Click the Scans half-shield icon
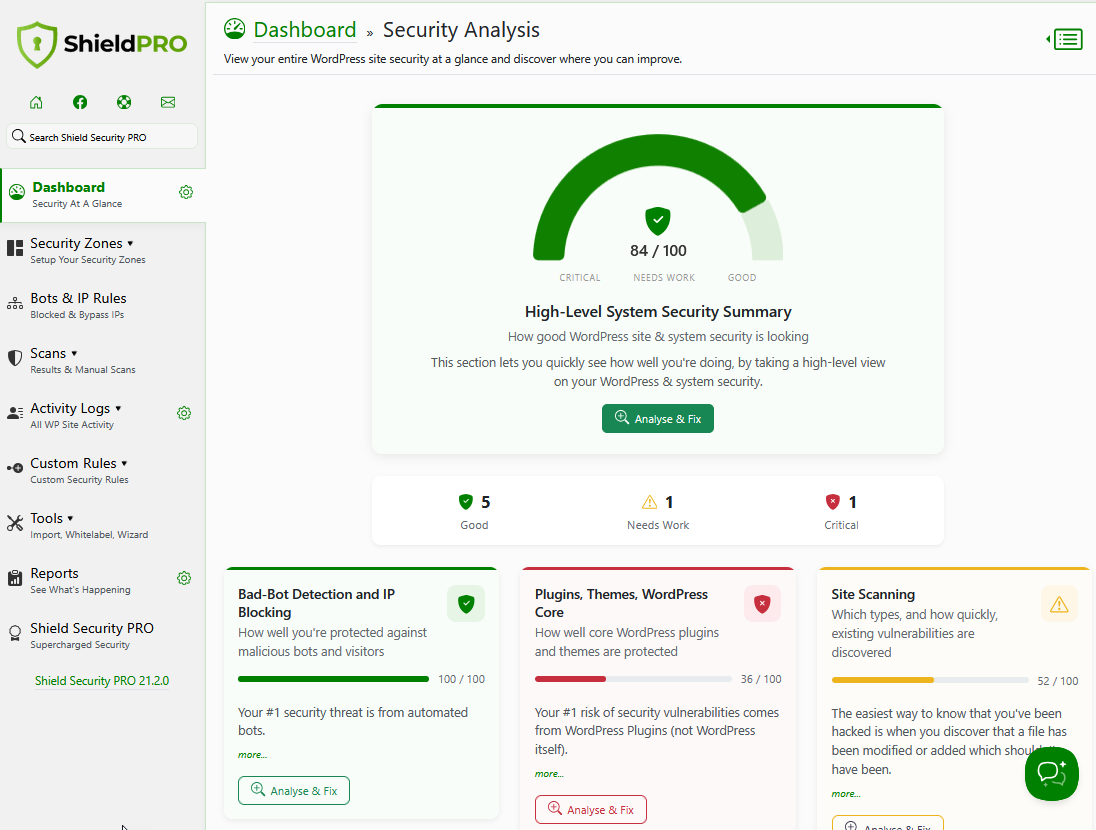The image size is (1096, 830). click(x=15, y=358)
